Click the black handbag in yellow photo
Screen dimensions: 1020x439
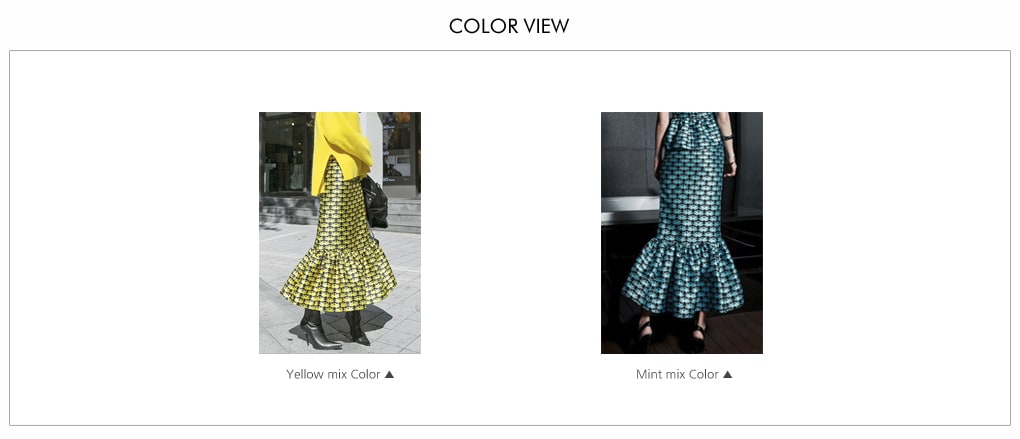pos(374,201)
